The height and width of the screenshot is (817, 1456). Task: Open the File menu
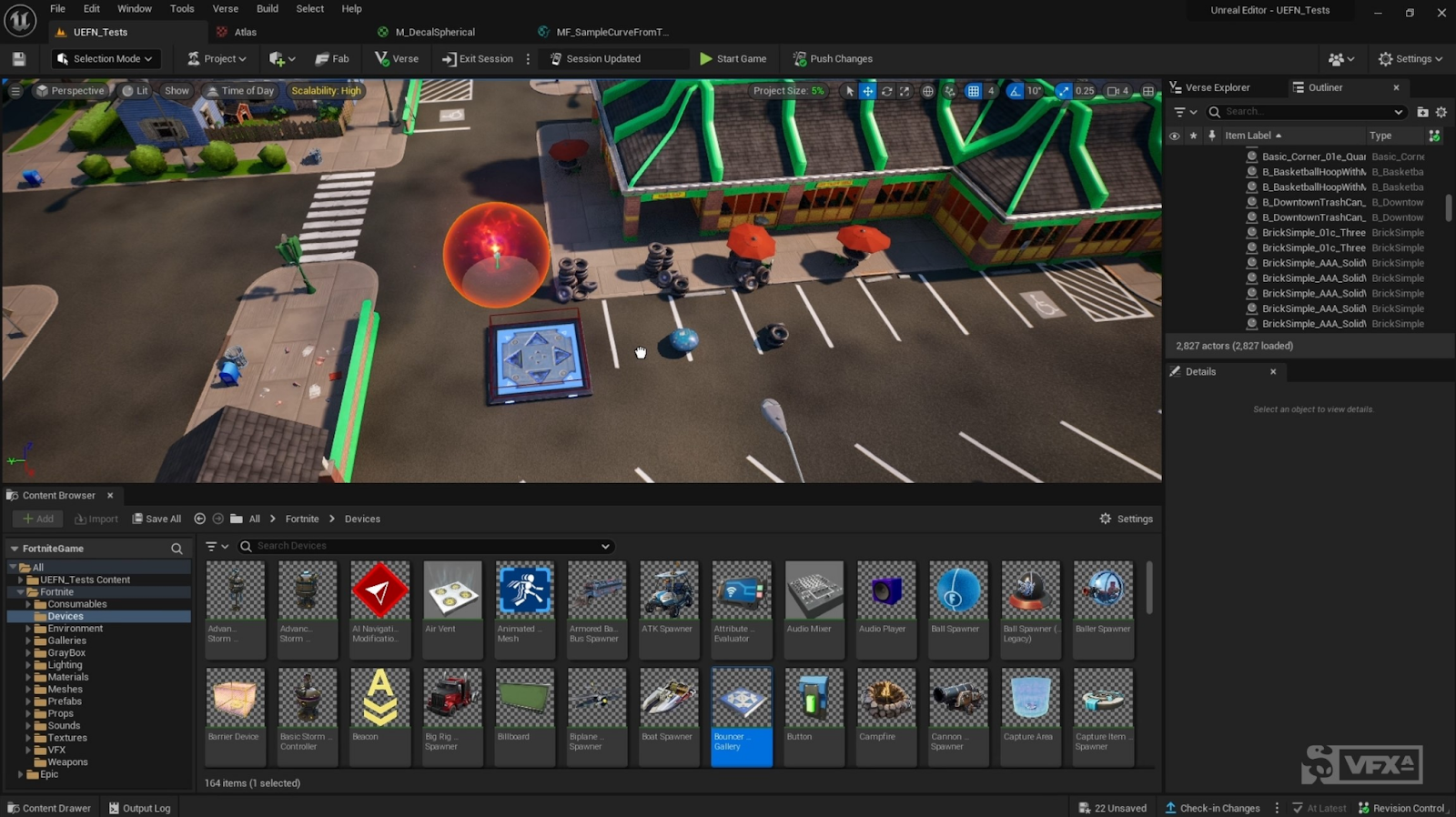pos(57,9)
